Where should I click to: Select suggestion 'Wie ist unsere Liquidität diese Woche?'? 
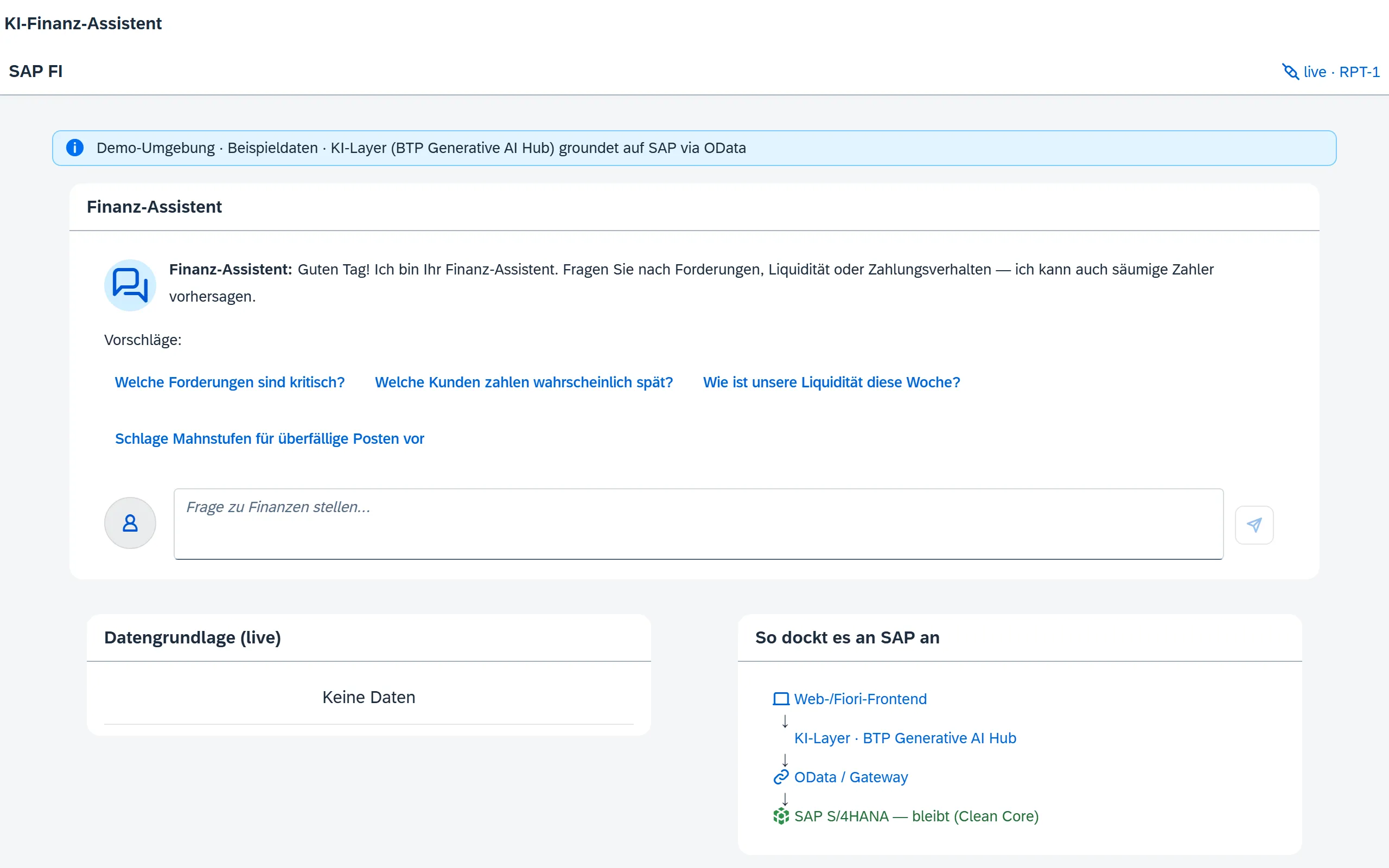pyautogui.click(x=831, y=382)
